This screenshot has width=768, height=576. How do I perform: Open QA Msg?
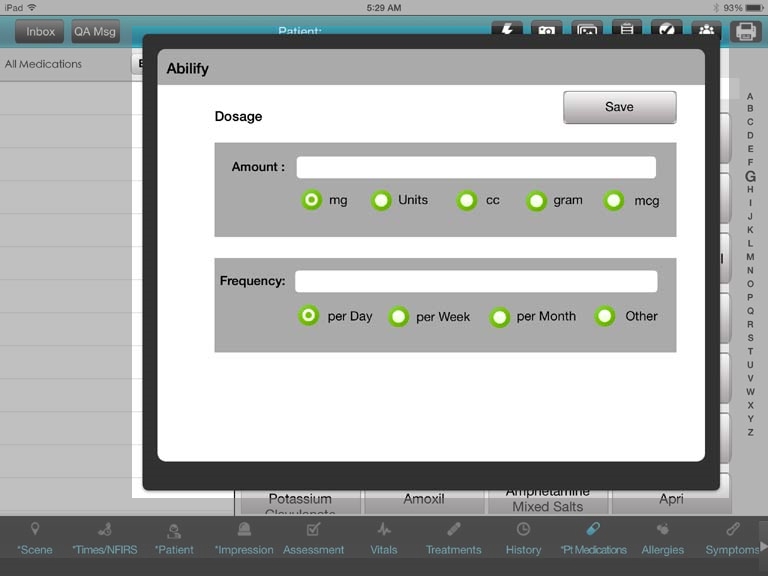pyautogui.click(x=95, y=32)
